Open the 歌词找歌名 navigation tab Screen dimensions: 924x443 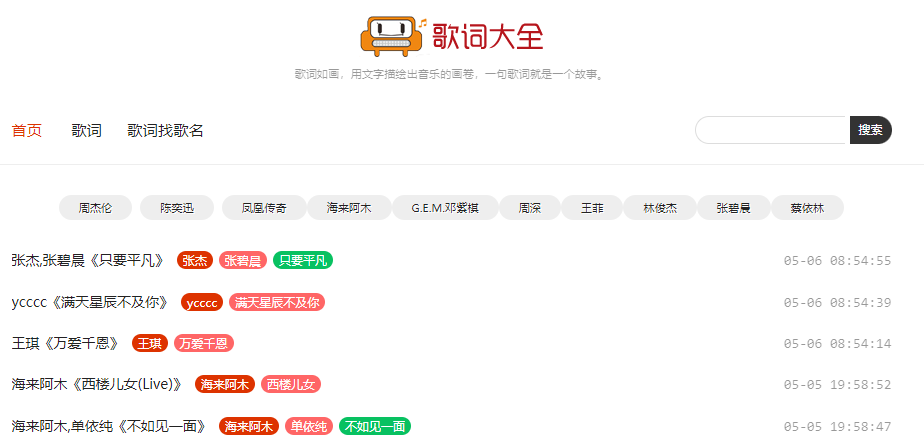[166, 131]
